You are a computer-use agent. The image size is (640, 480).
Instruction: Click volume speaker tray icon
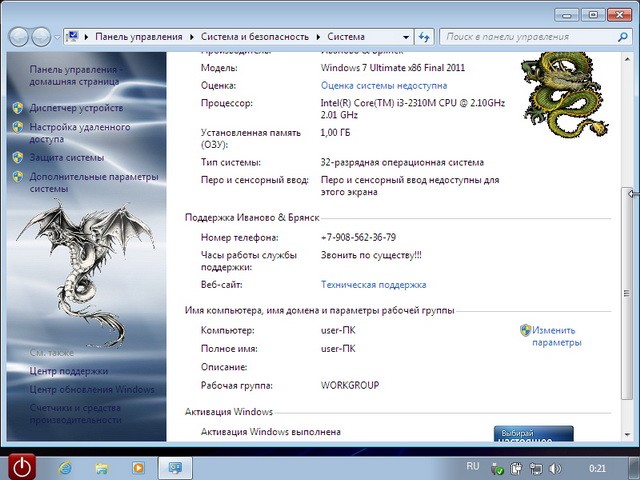tap(555, 469)
